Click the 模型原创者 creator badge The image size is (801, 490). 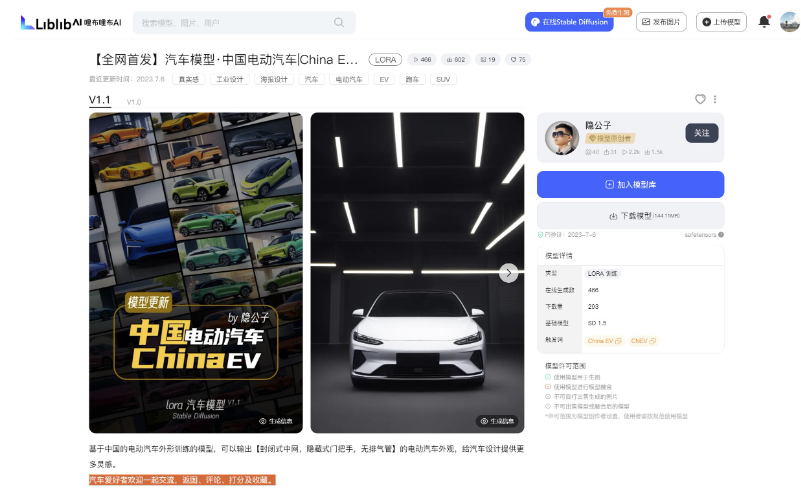pos(610,138)
